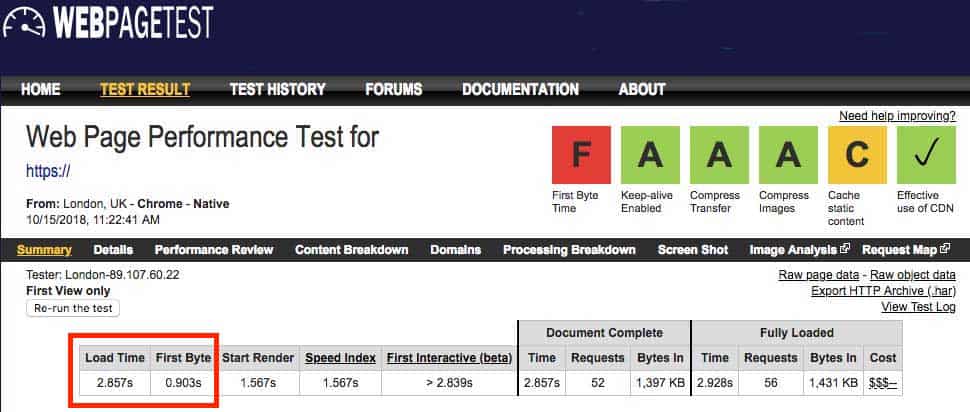The width and height of the screenshot is (970, 412).
Task: Switch to the Summary tab
Action: pos(44,250)
